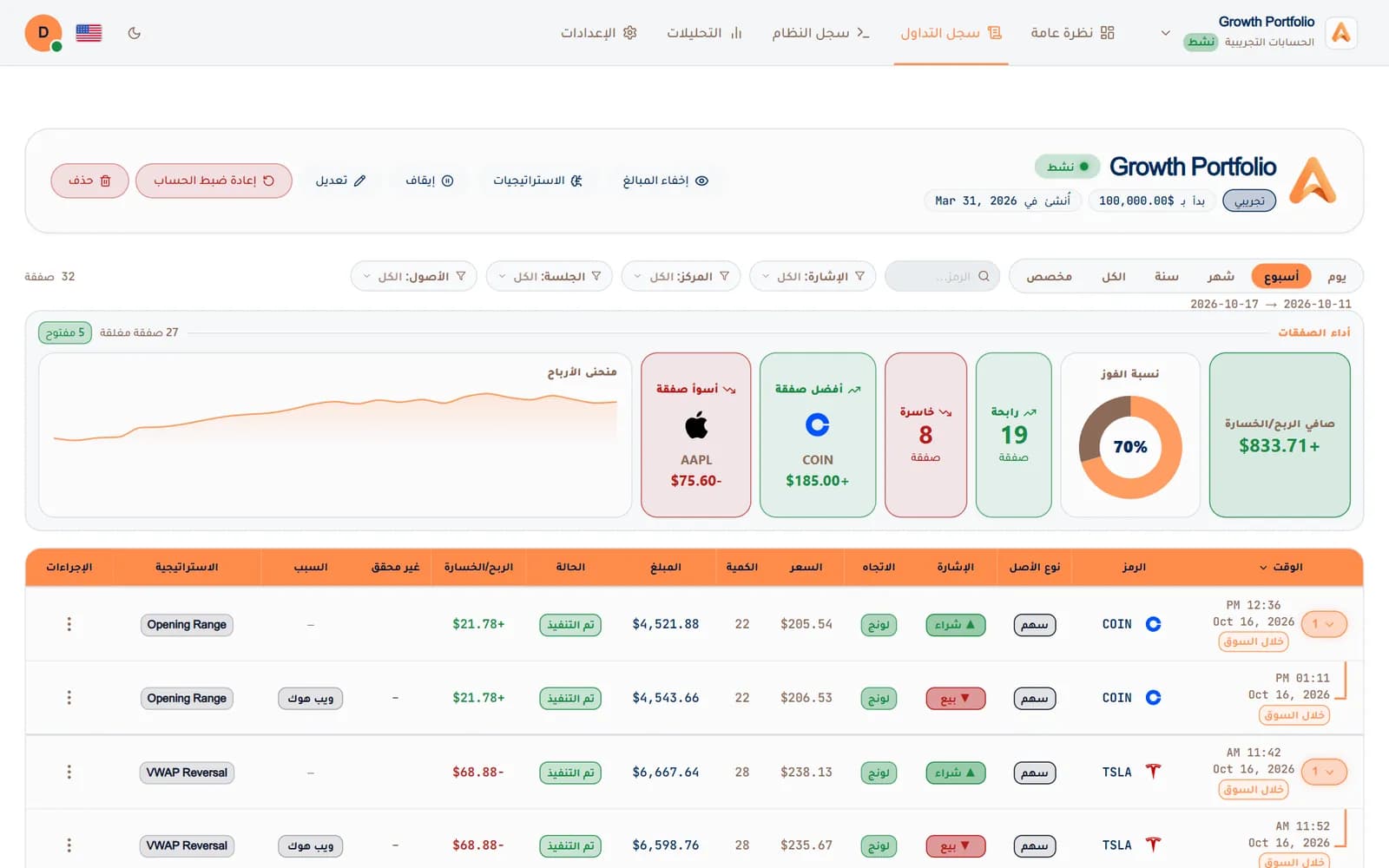
Task: Click the profit curve chart
Action: [335, 435]
